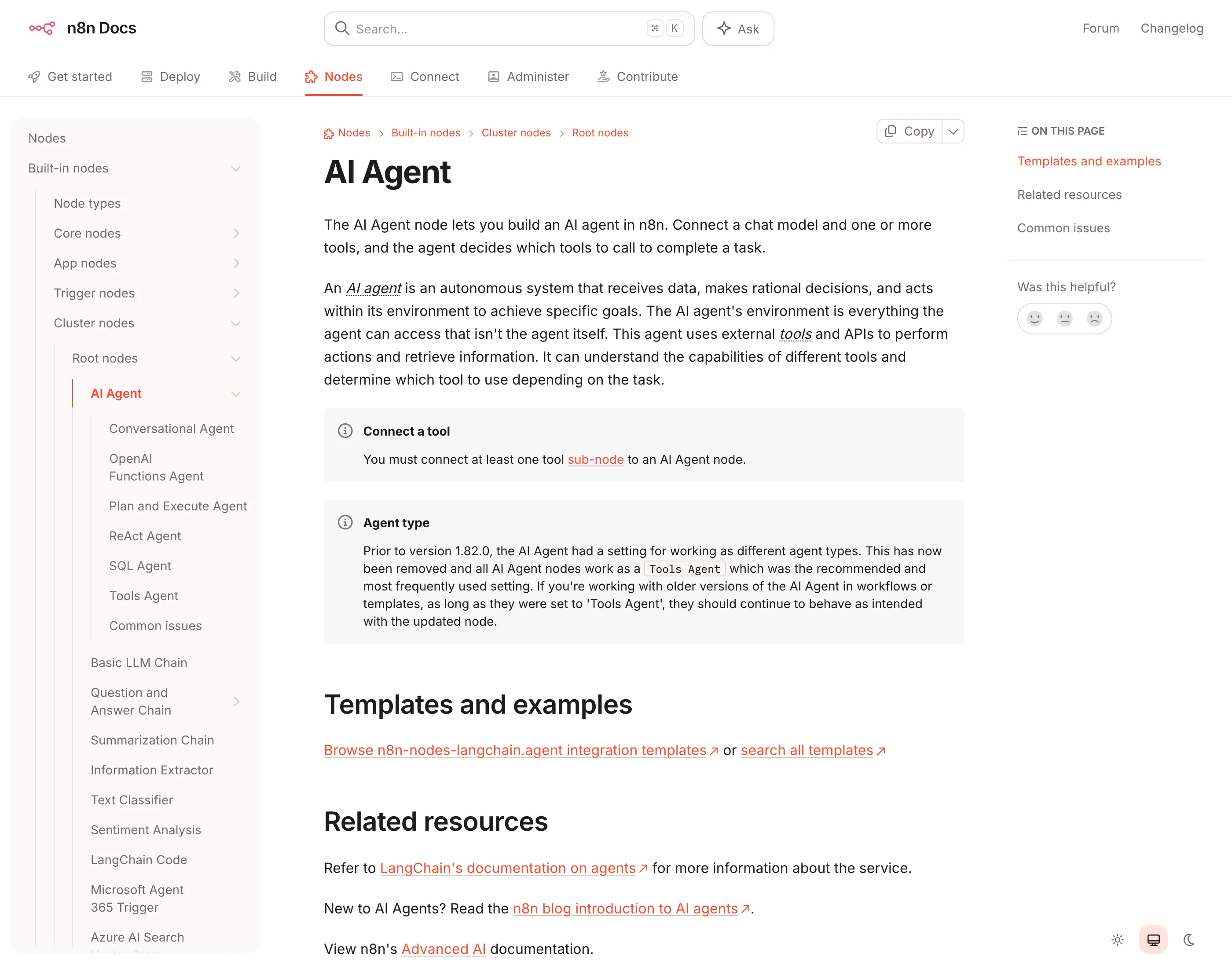Jump to Common issues in page outline
1232x968 pixels.
pos(1063,228)
